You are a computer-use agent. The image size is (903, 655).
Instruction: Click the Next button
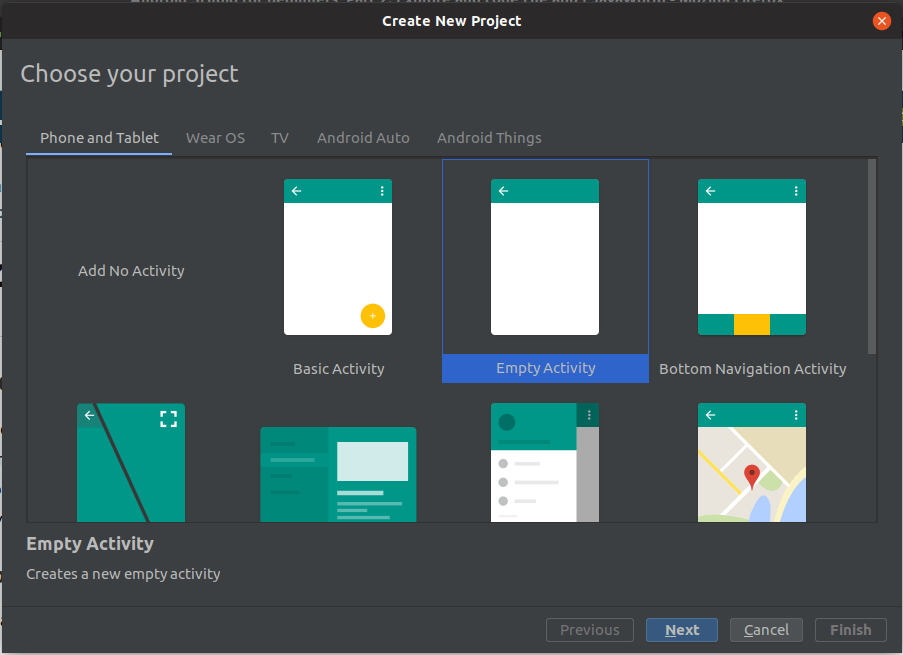point(681,630)
